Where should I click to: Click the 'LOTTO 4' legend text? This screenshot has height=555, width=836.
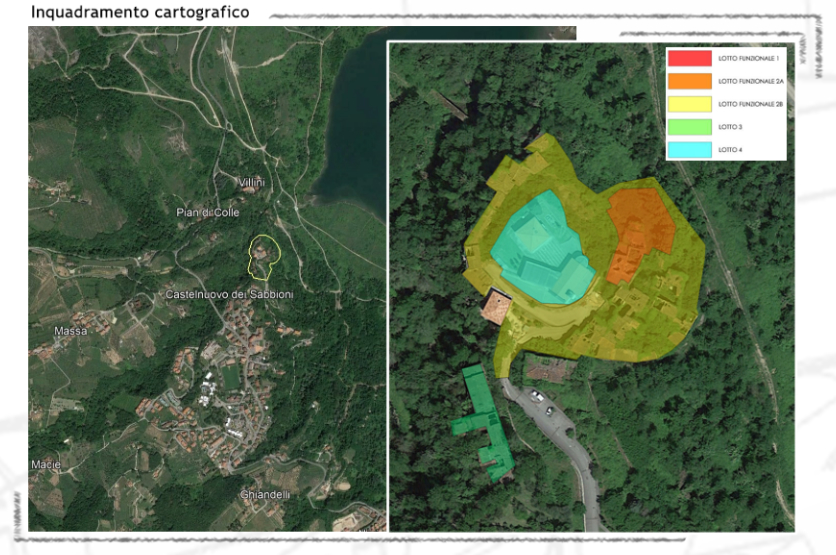(x=729, y=151)
